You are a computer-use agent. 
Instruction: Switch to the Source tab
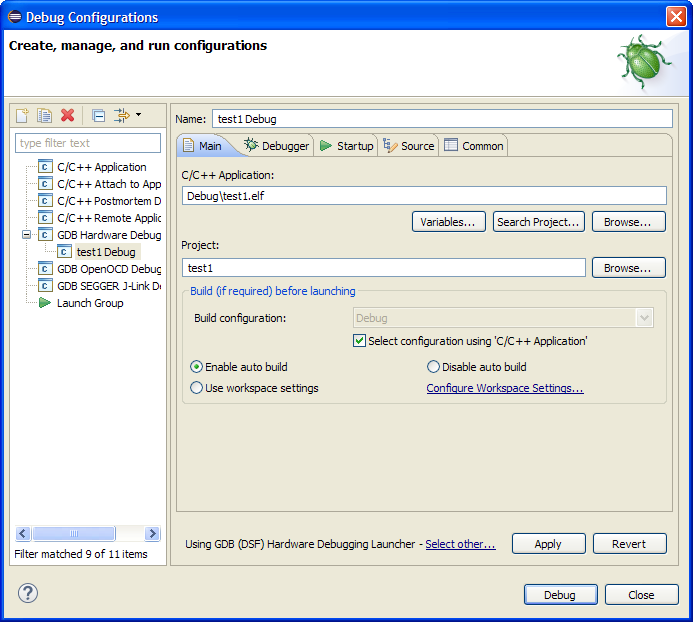pyautogui.click(x=408, y=146)
